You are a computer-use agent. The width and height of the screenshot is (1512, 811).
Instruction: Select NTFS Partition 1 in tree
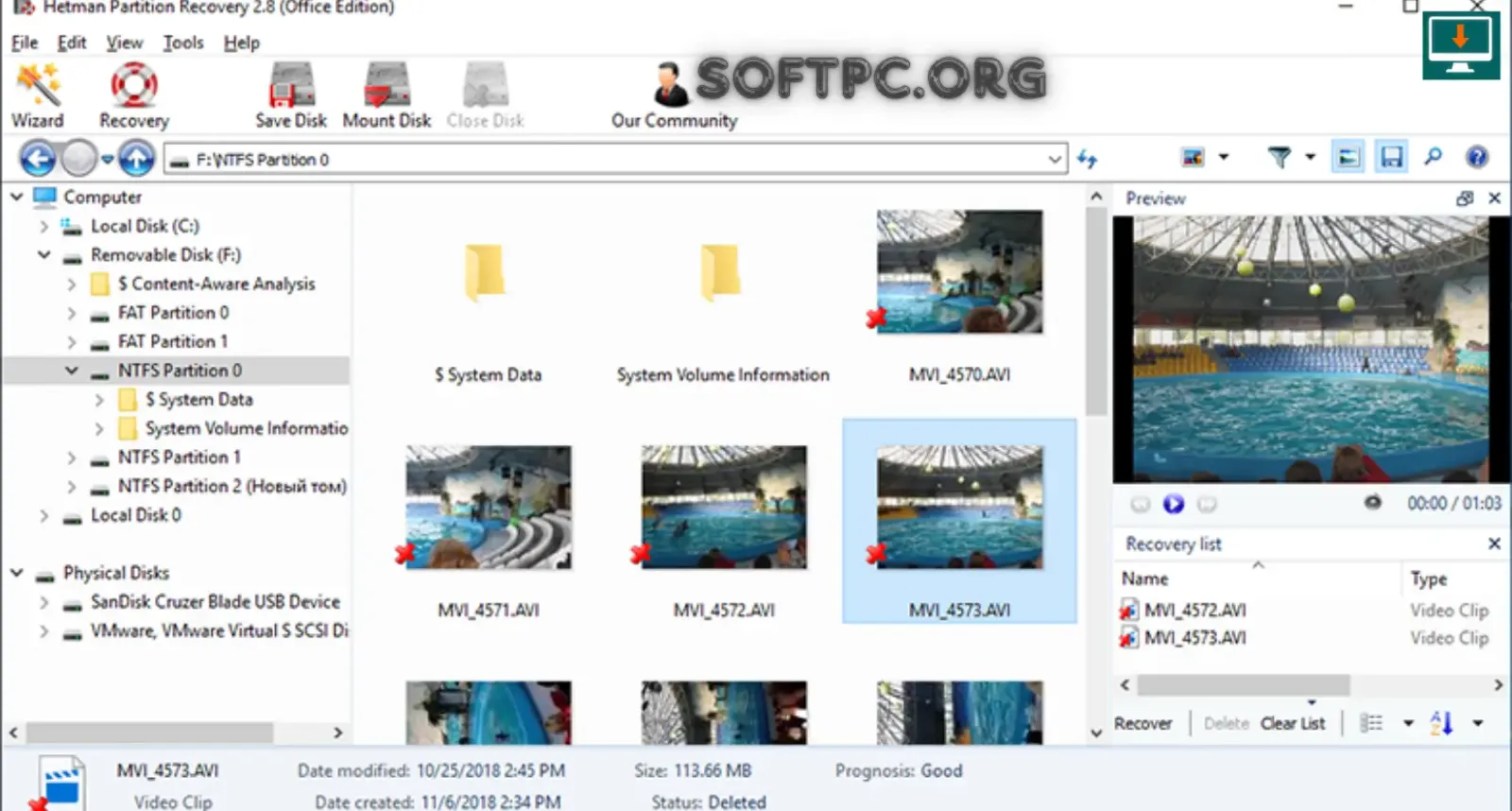pos(180,457)
